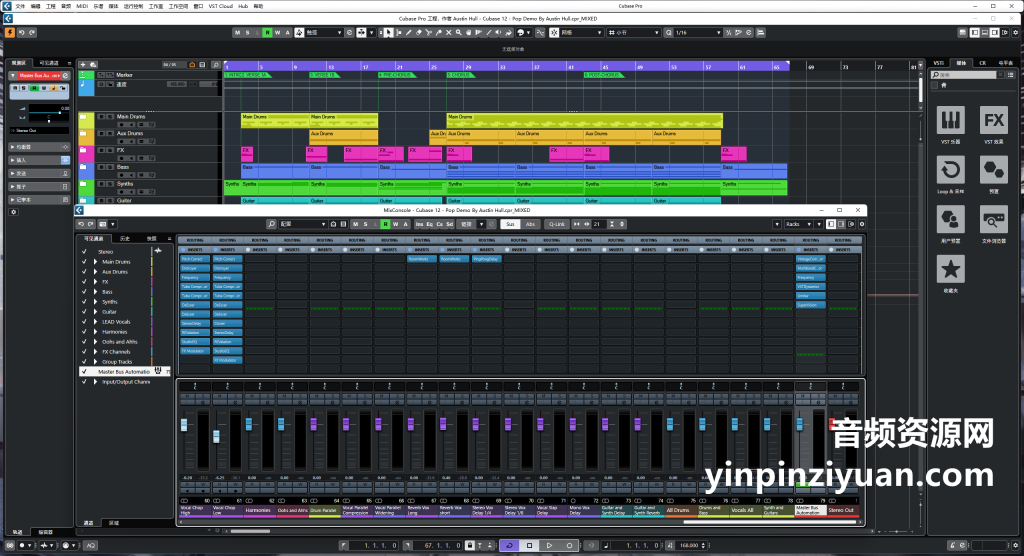Image resolution: width=1024 pixels, height=556 pixels.
Task: Click the Pitch Correct insert slot
Action: (x=195, y=258)
